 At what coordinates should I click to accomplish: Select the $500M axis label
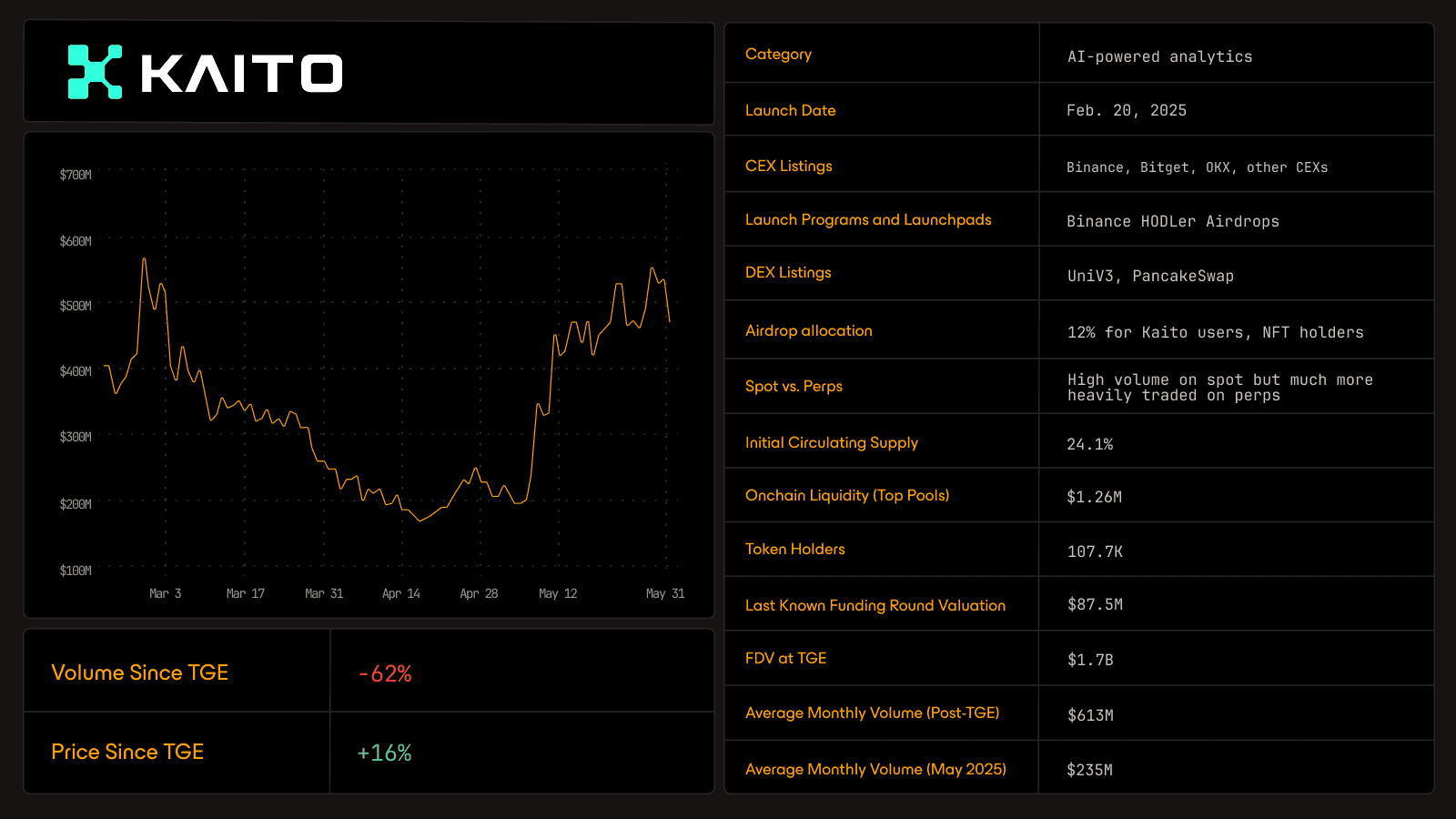click(x=76, y=306)
